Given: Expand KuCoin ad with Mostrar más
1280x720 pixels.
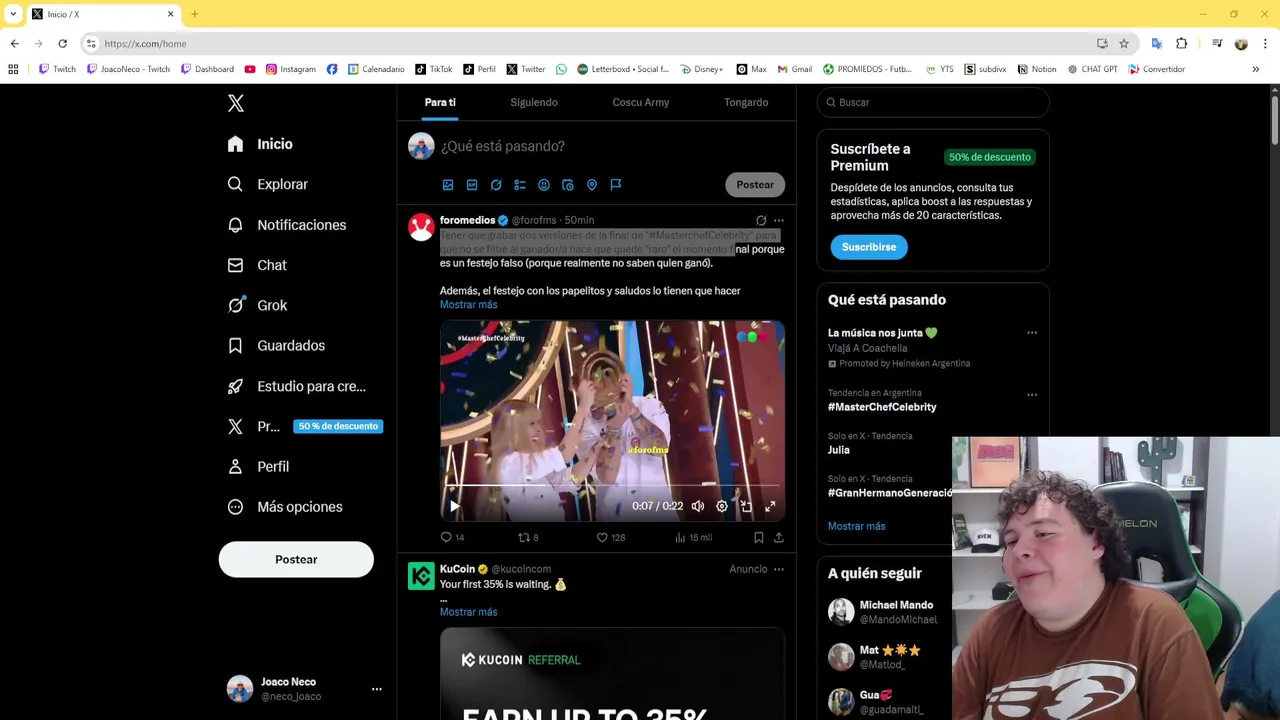Looking at the screenshot, I should click(x=468, y=612).
